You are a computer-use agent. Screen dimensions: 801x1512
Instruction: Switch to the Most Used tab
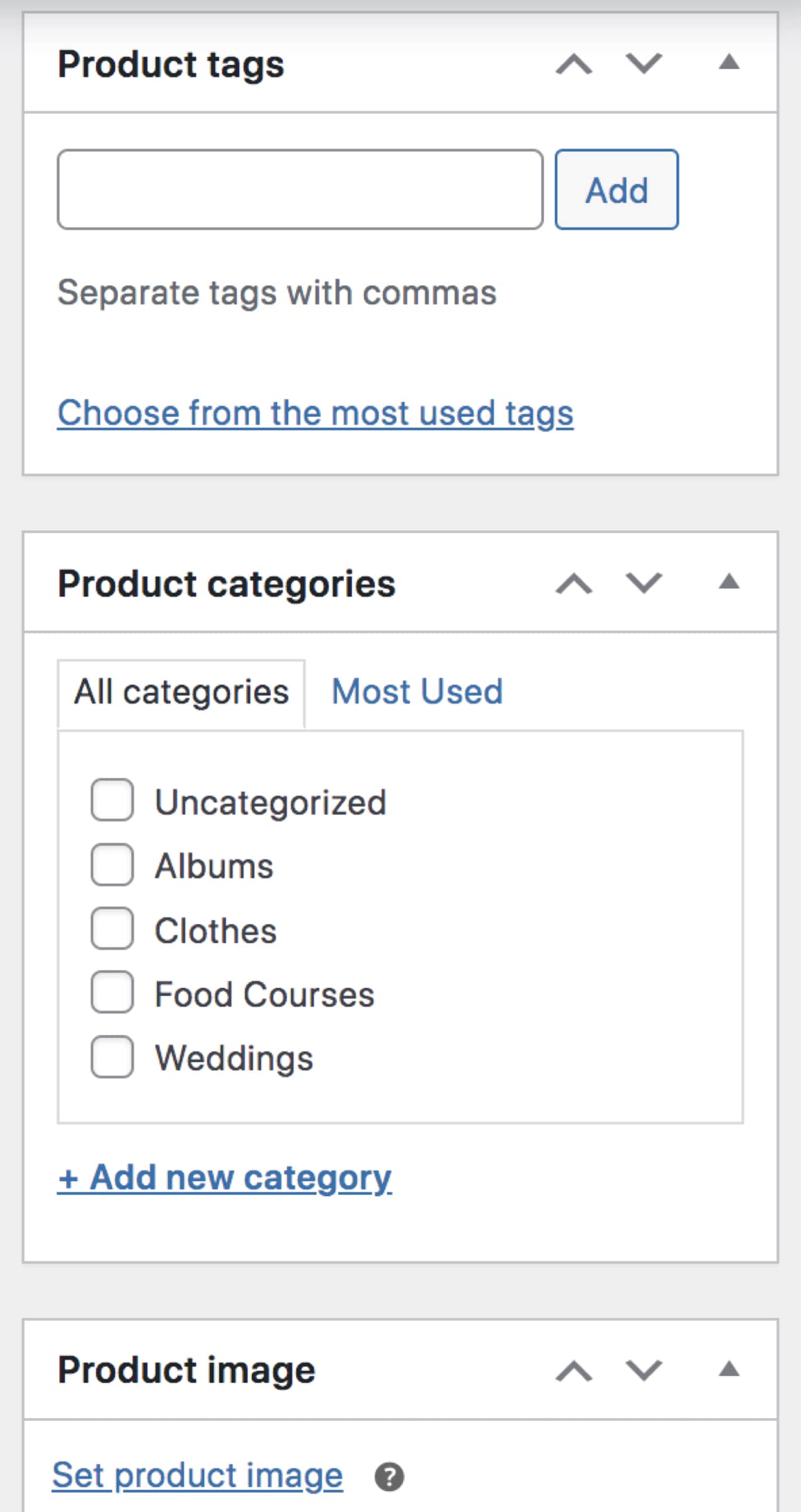pos(417,691)
